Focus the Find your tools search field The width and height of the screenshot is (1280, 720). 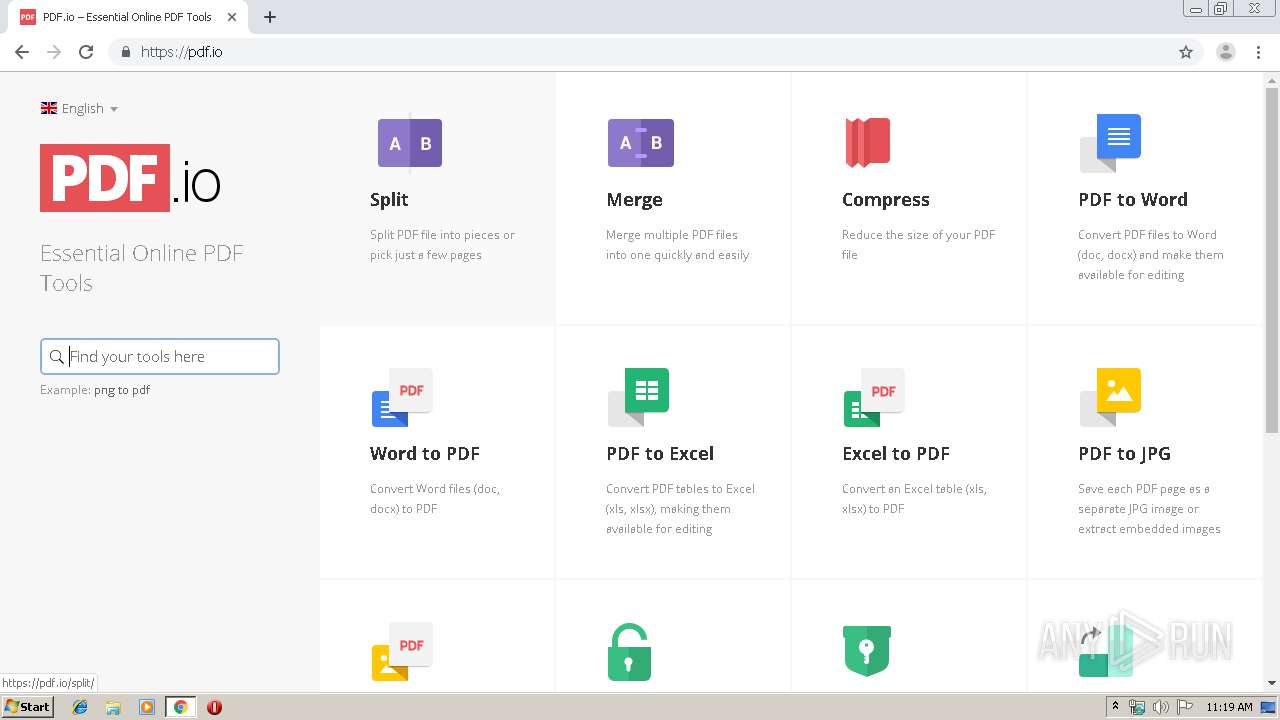click(x=160, y=357)
